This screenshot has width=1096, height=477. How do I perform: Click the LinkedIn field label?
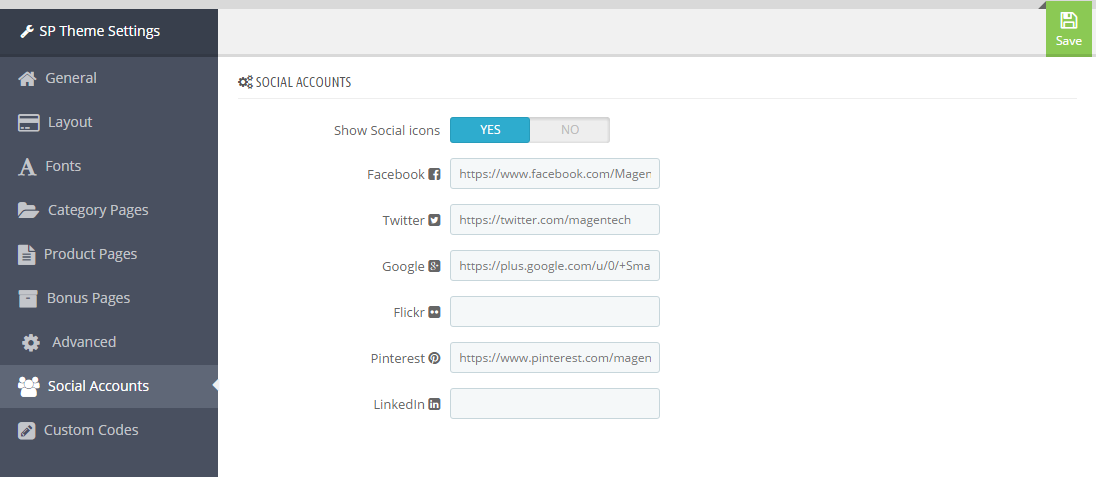(399, 405)
